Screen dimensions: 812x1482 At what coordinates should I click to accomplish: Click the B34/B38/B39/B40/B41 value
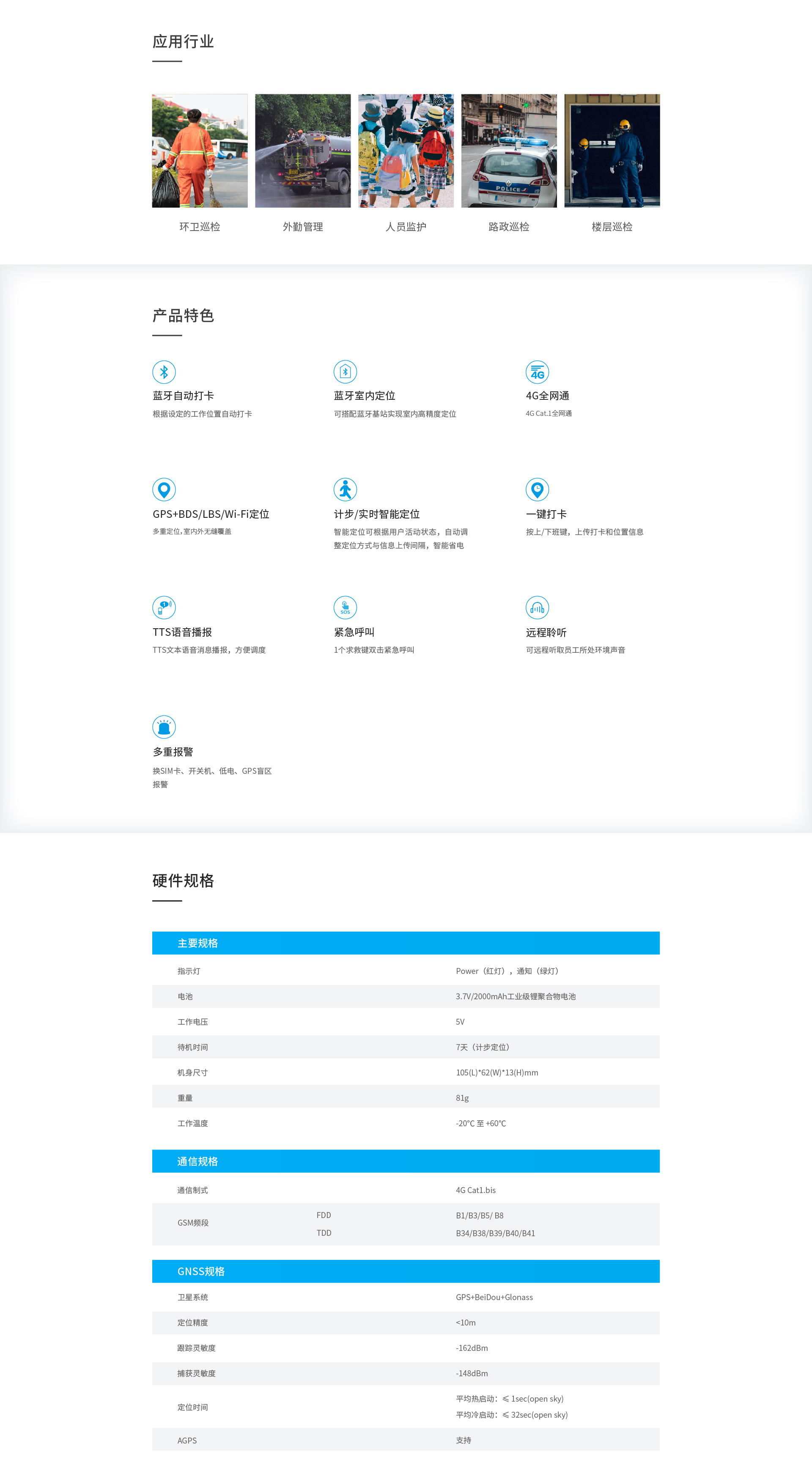(x=496, y=1234)
